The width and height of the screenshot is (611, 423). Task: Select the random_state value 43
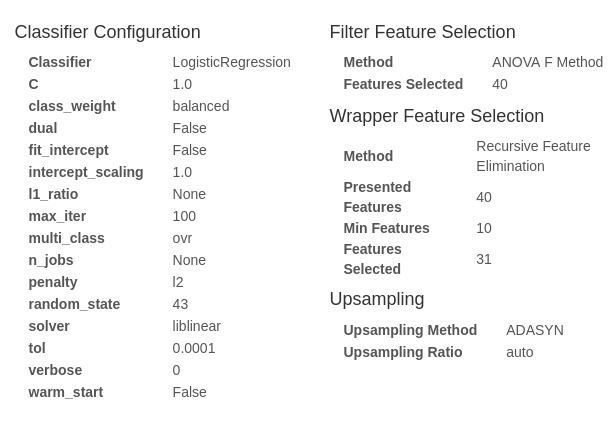(180, 304)
